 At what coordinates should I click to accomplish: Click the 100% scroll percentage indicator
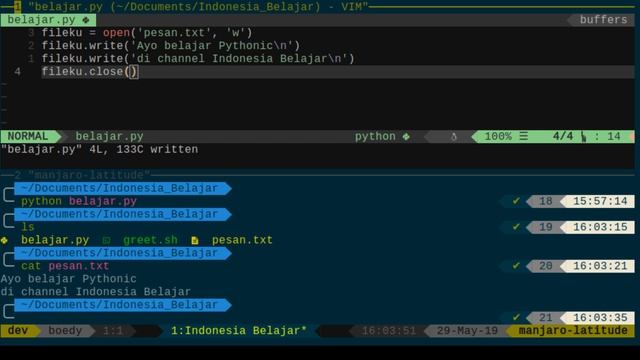point(498,136)
